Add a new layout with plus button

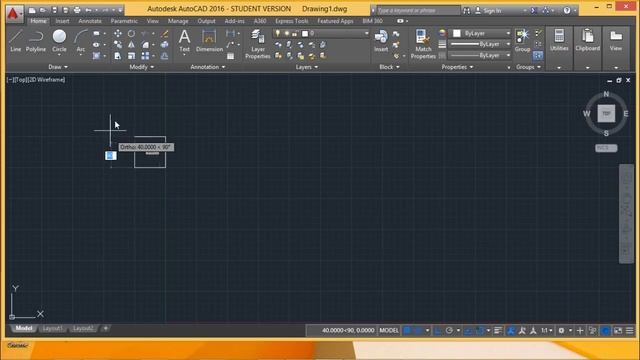pyautogui.click(x=105, y=328)
